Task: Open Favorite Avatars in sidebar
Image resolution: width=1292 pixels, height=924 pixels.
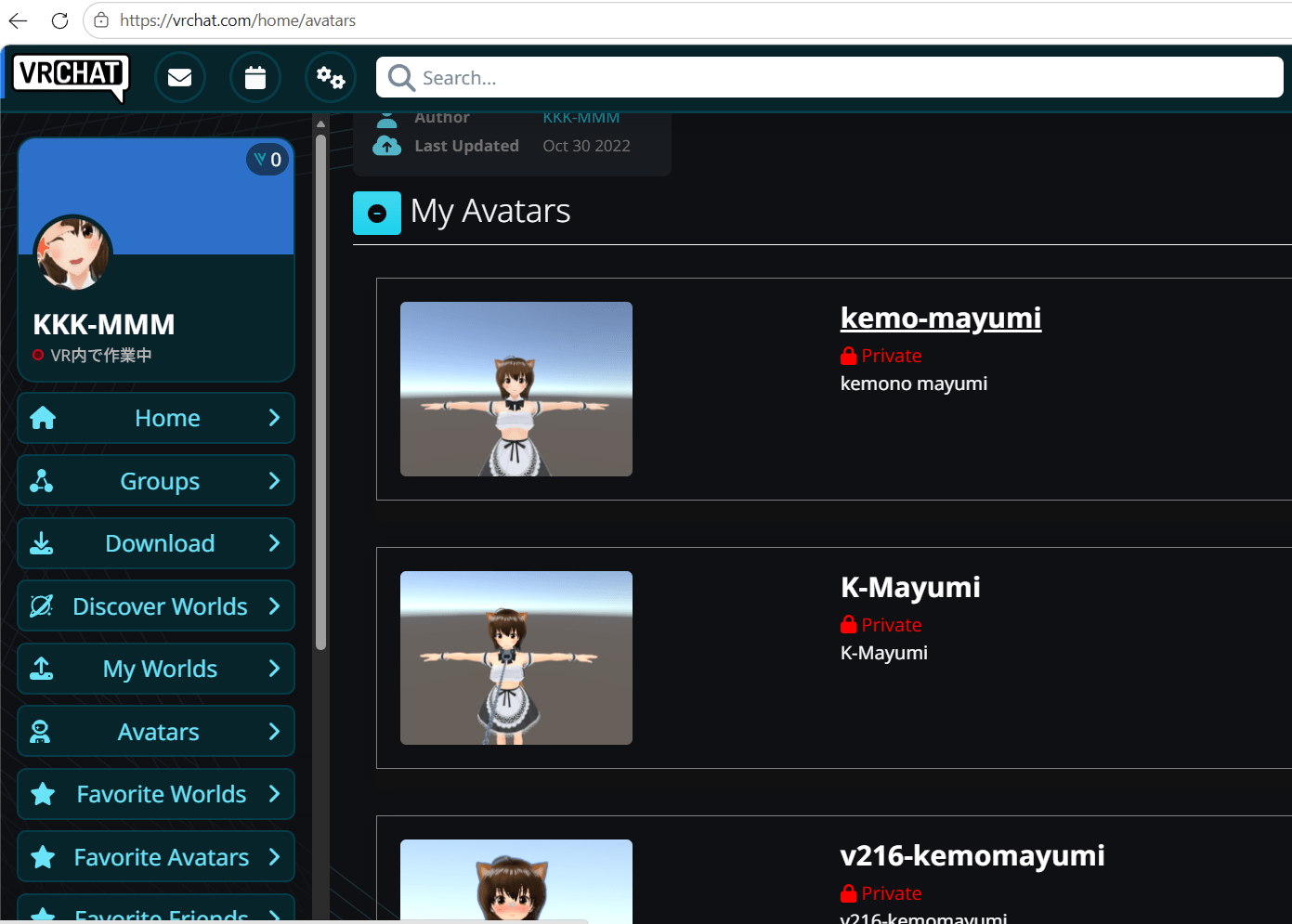Action: [156, 857]
